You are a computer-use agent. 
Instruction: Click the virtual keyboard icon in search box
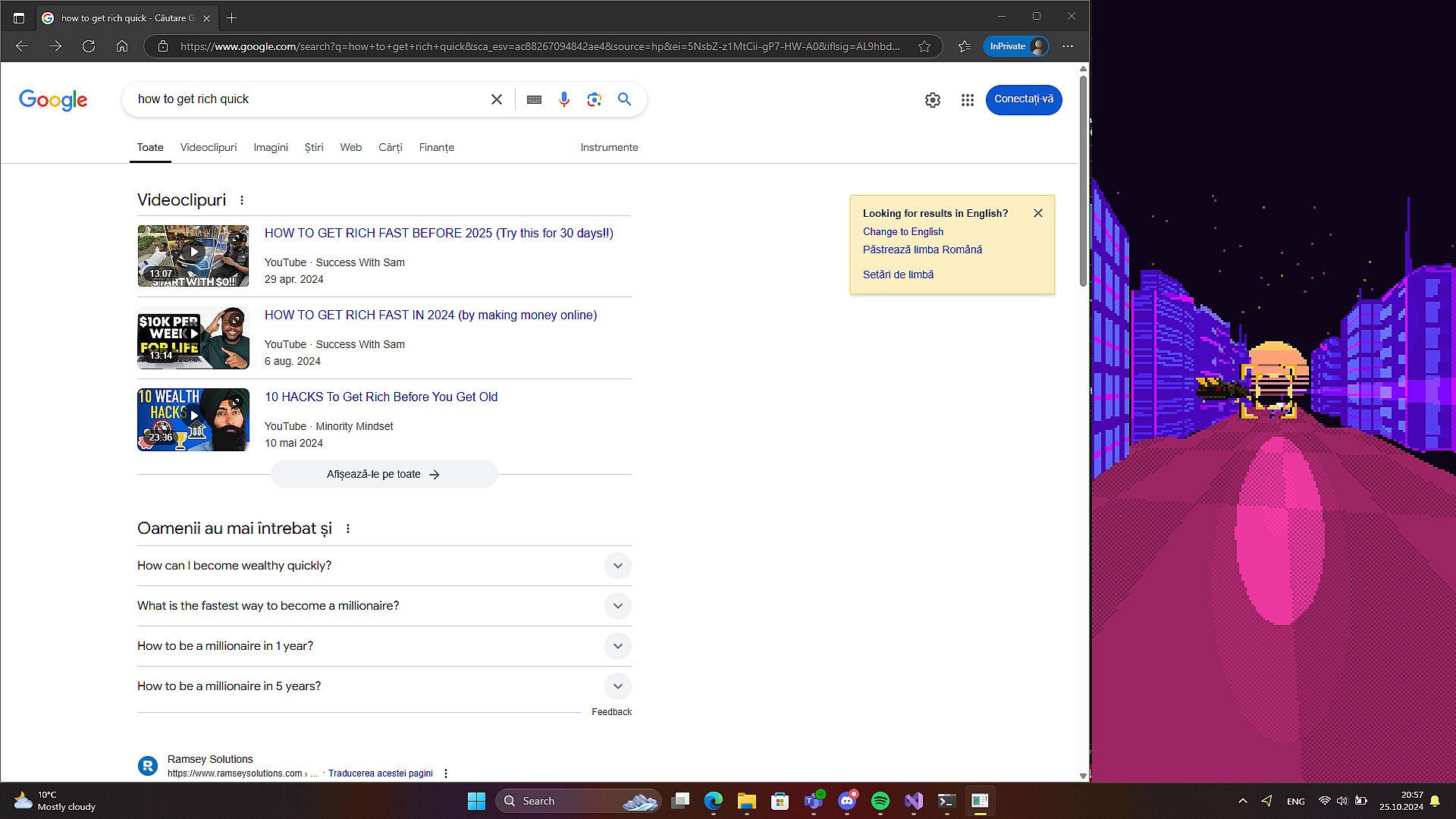534,99
